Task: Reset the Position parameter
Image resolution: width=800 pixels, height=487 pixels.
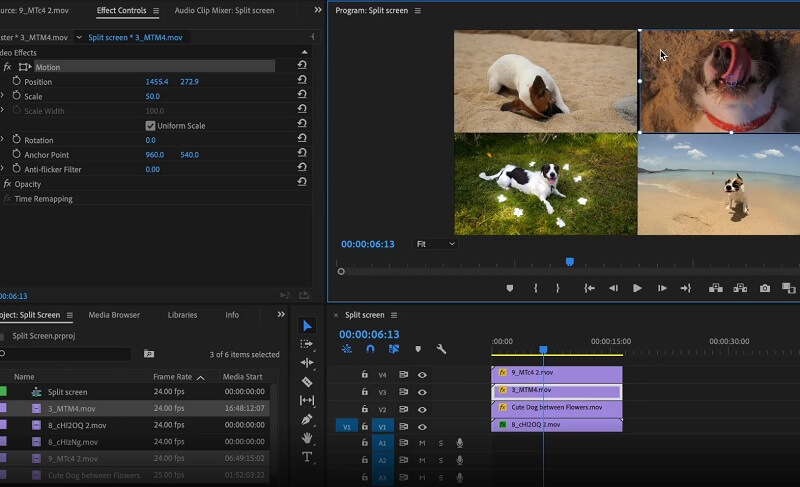Action: point(302,80)
